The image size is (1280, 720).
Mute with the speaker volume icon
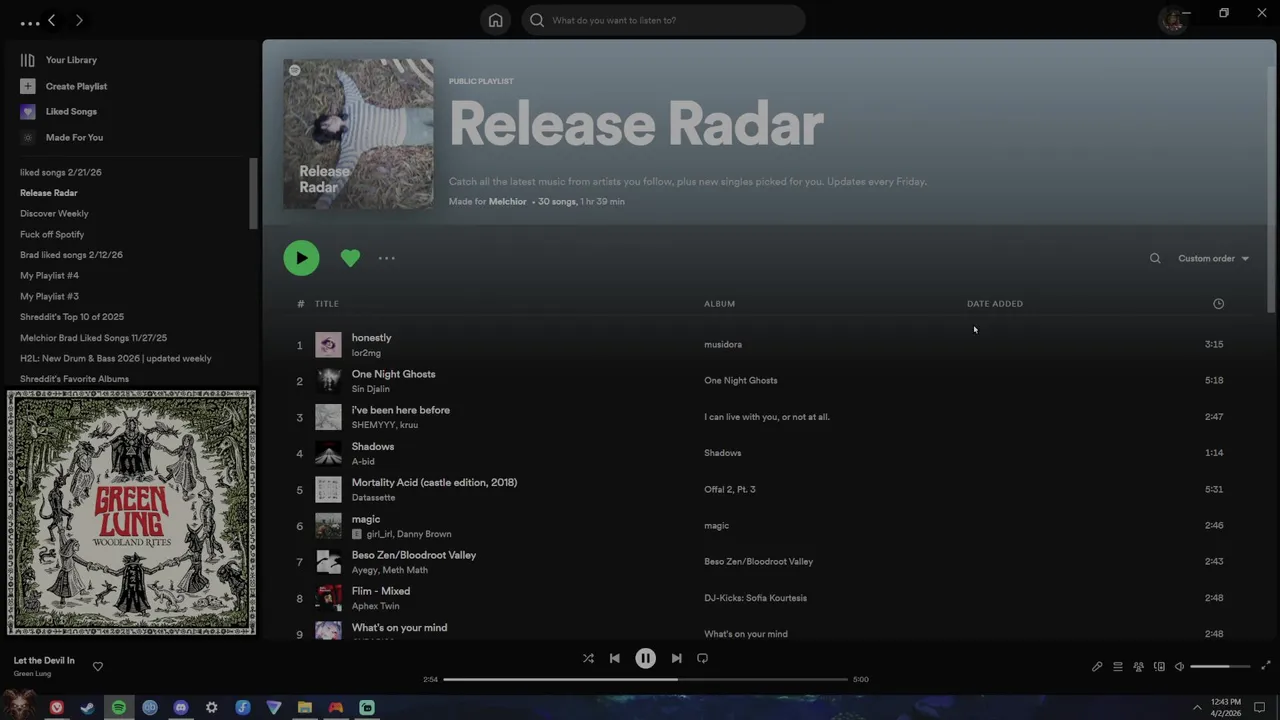pyautogui.click(x=1179, y=667)
